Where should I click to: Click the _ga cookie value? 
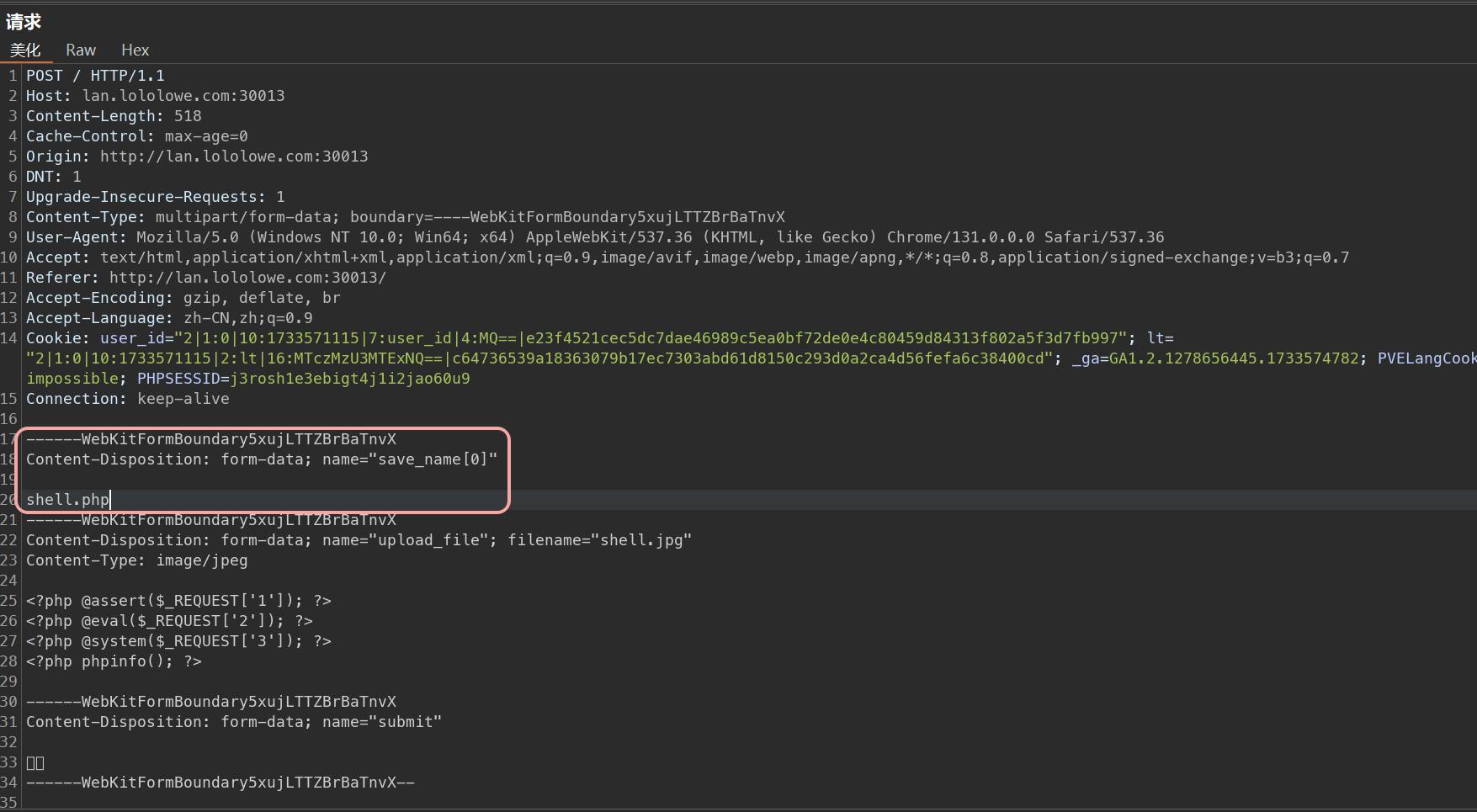(1234, 358)
